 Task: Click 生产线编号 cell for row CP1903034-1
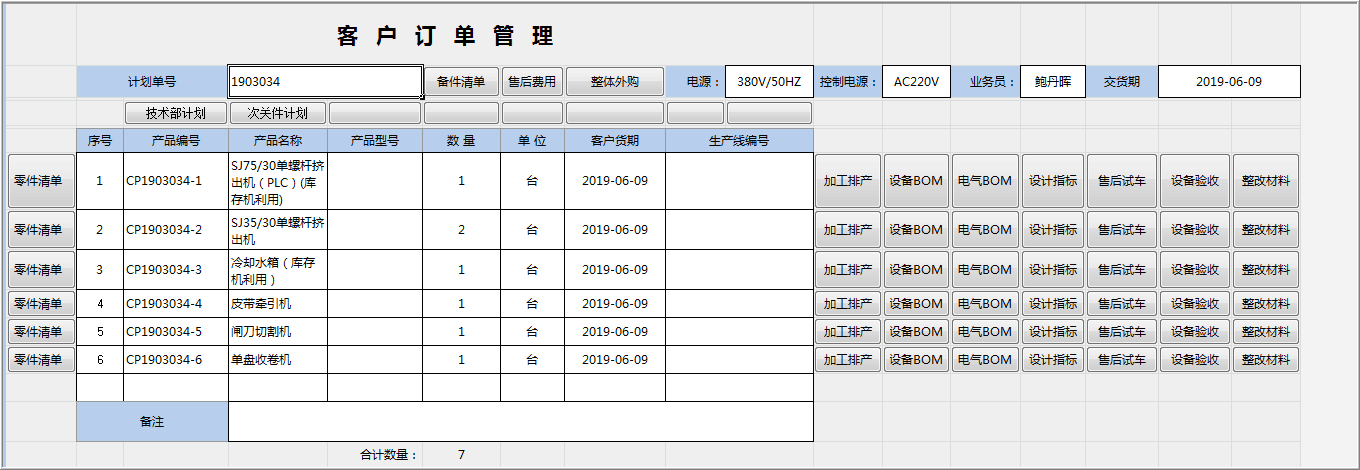pos(739,181)
